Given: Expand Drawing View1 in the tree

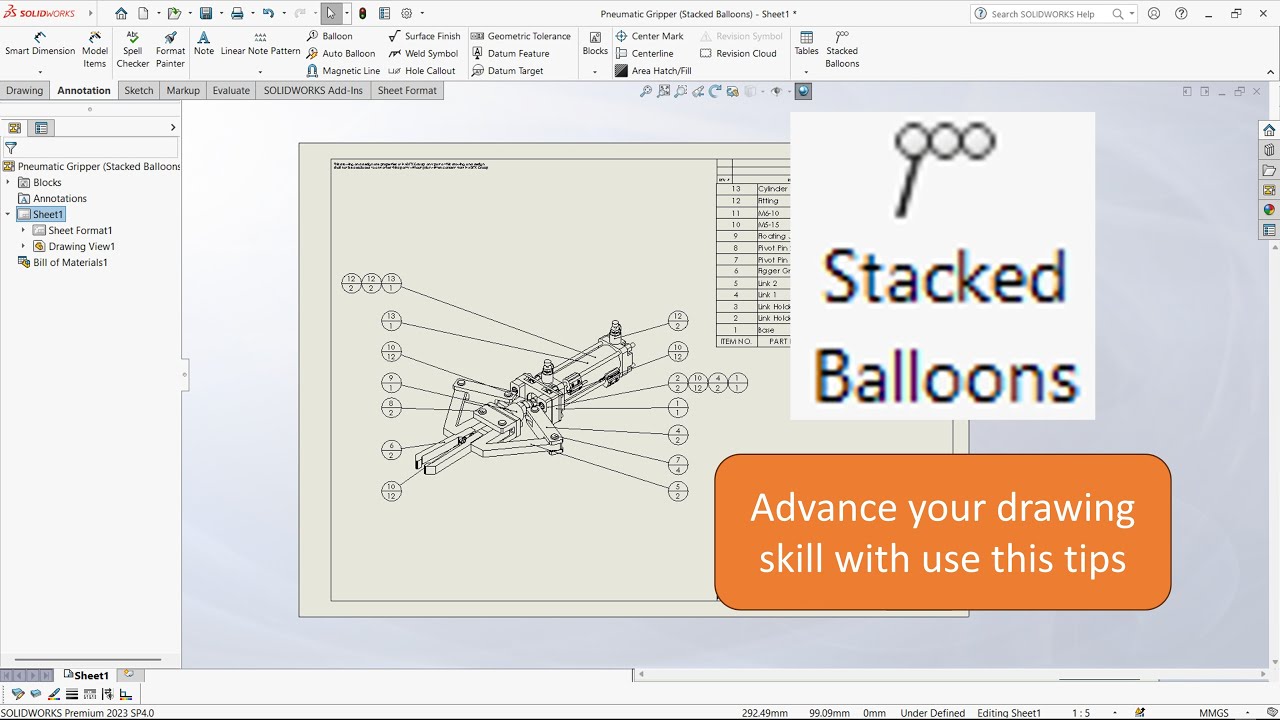Looking at the screenshot, I should [24, 246].
